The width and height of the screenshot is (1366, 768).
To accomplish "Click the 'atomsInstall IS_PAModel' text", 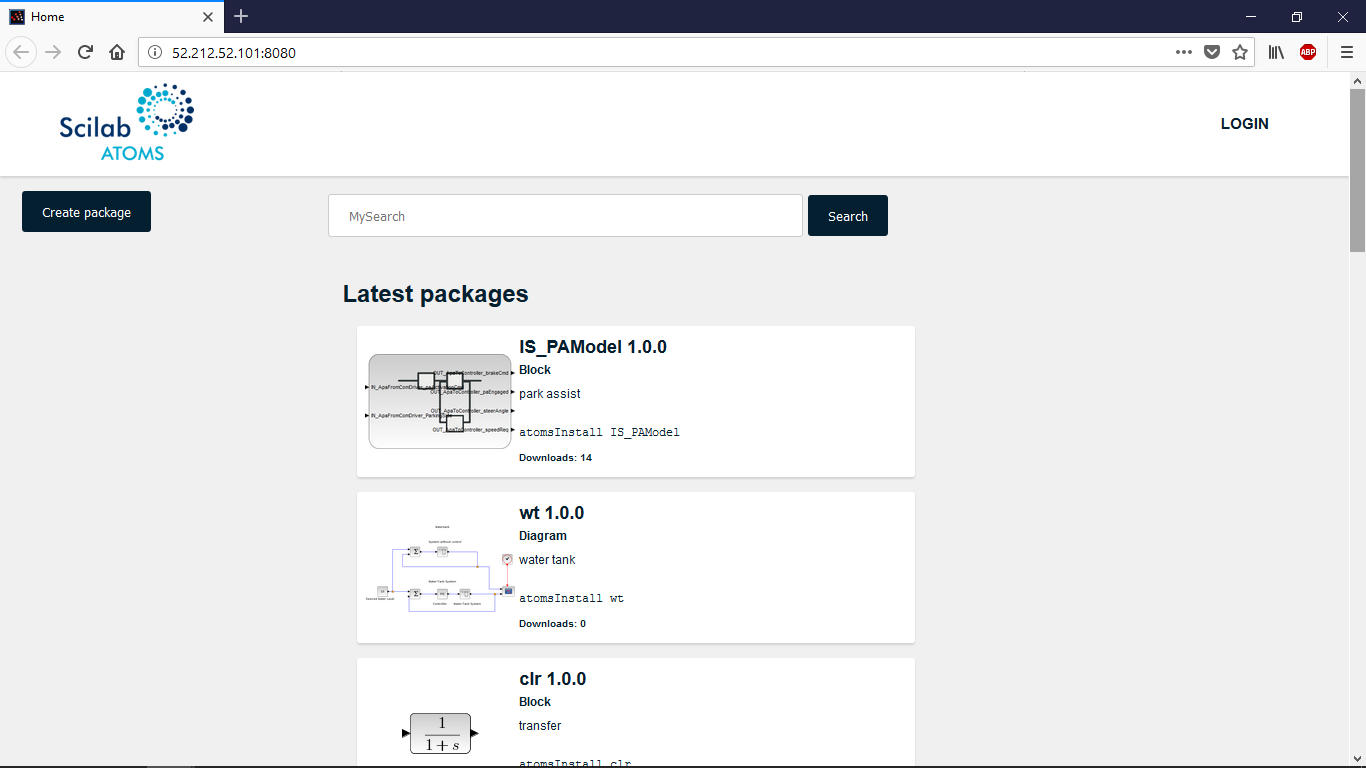I will tap(599, 432).
